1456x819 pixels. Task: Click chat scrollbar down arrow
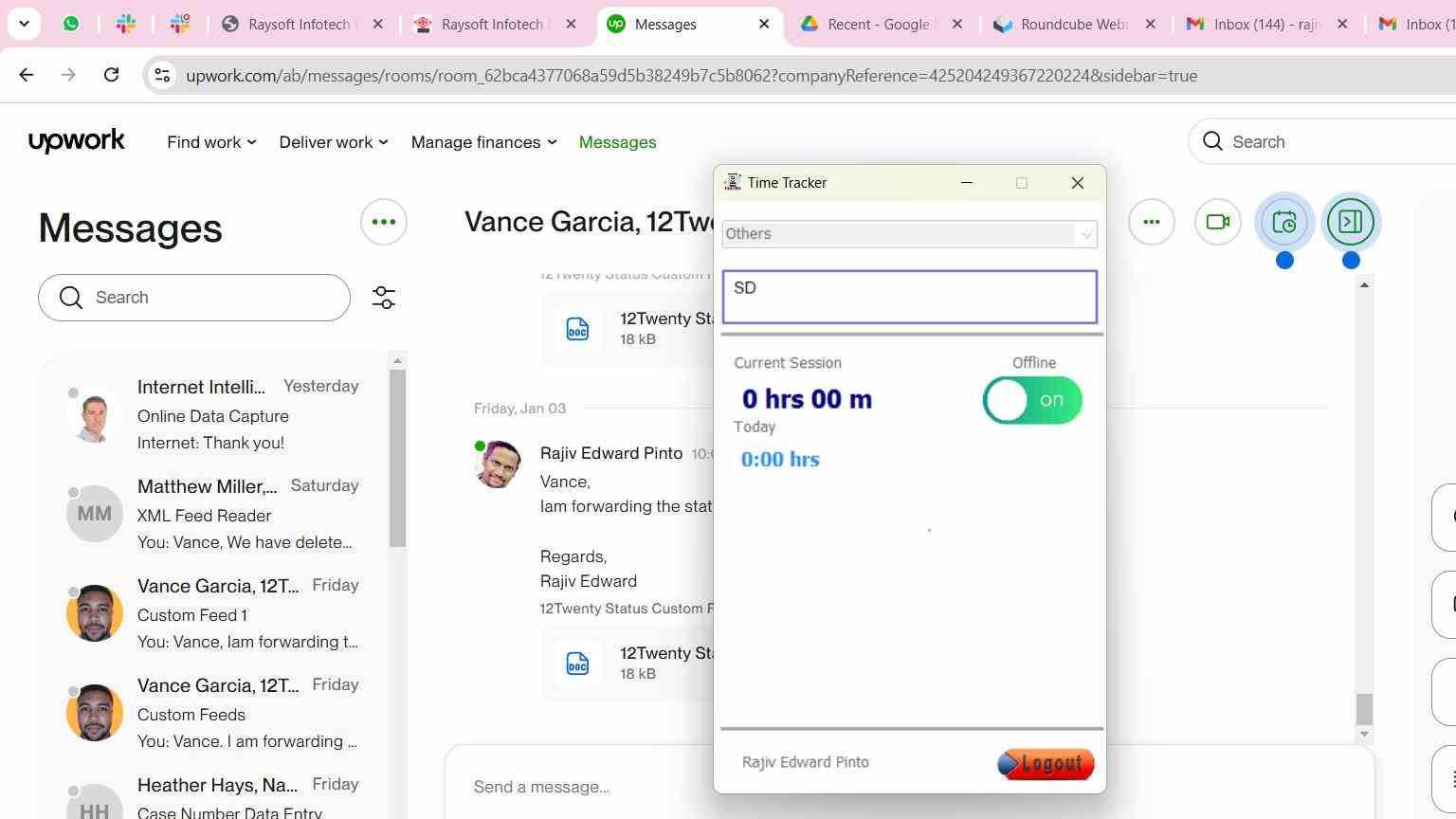pyautogui.click(x=1364, y=734)
